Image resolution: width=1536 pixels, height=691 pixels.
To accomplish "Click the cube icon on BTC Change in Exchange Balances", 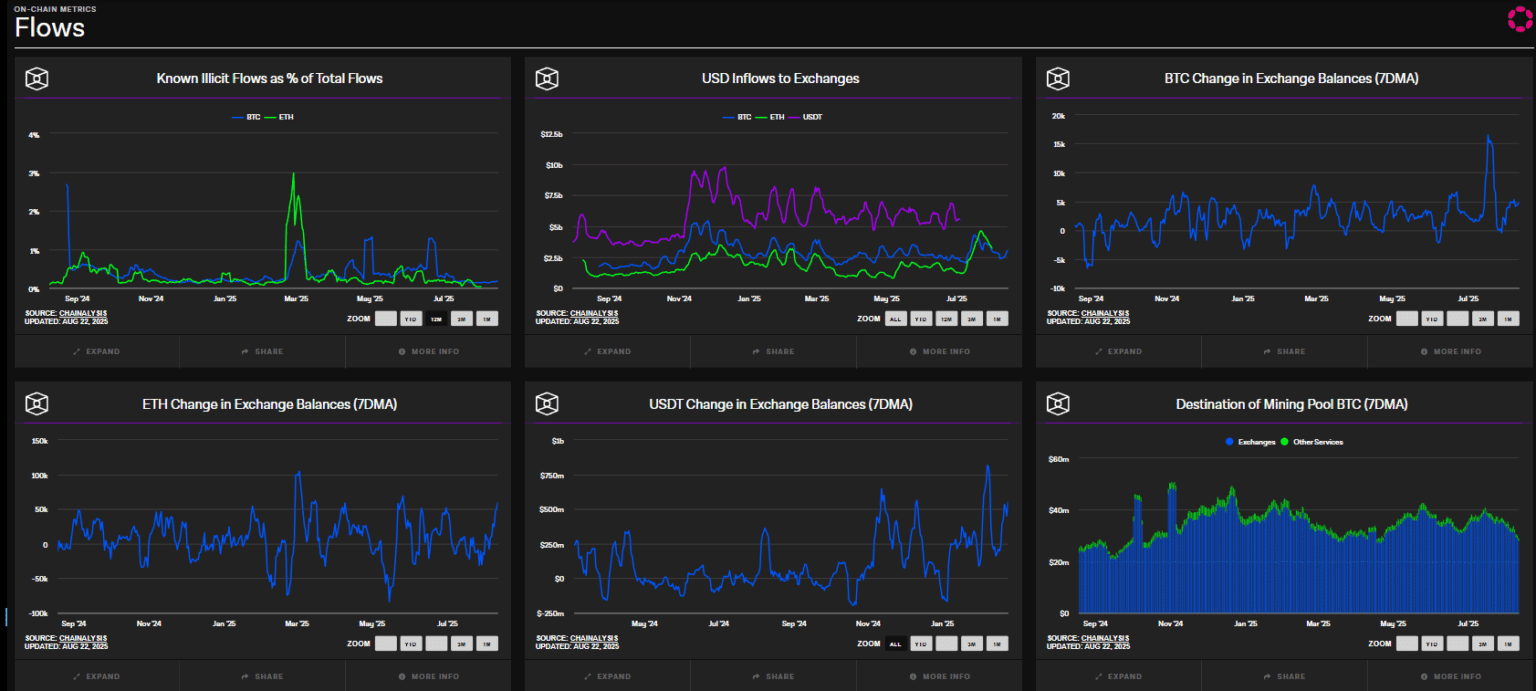I will (1058, 78).
